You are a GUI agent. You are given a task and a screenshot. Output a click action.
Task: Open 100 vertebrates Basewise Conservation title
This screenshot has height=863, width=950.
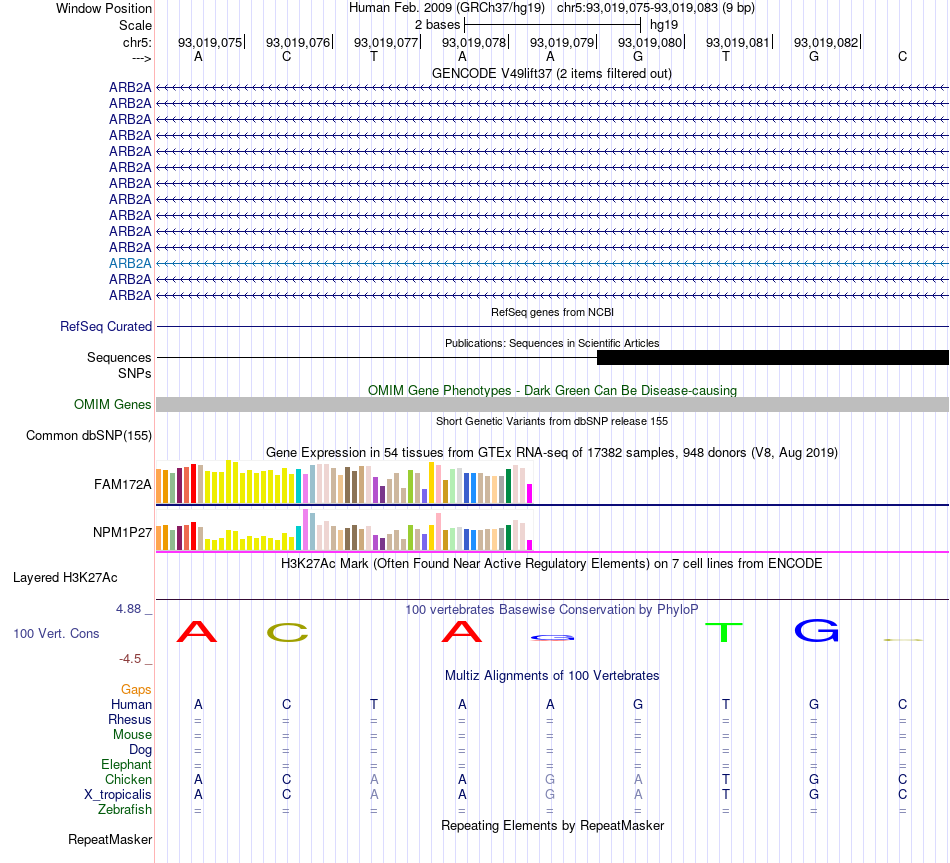[x=551, y=610]
